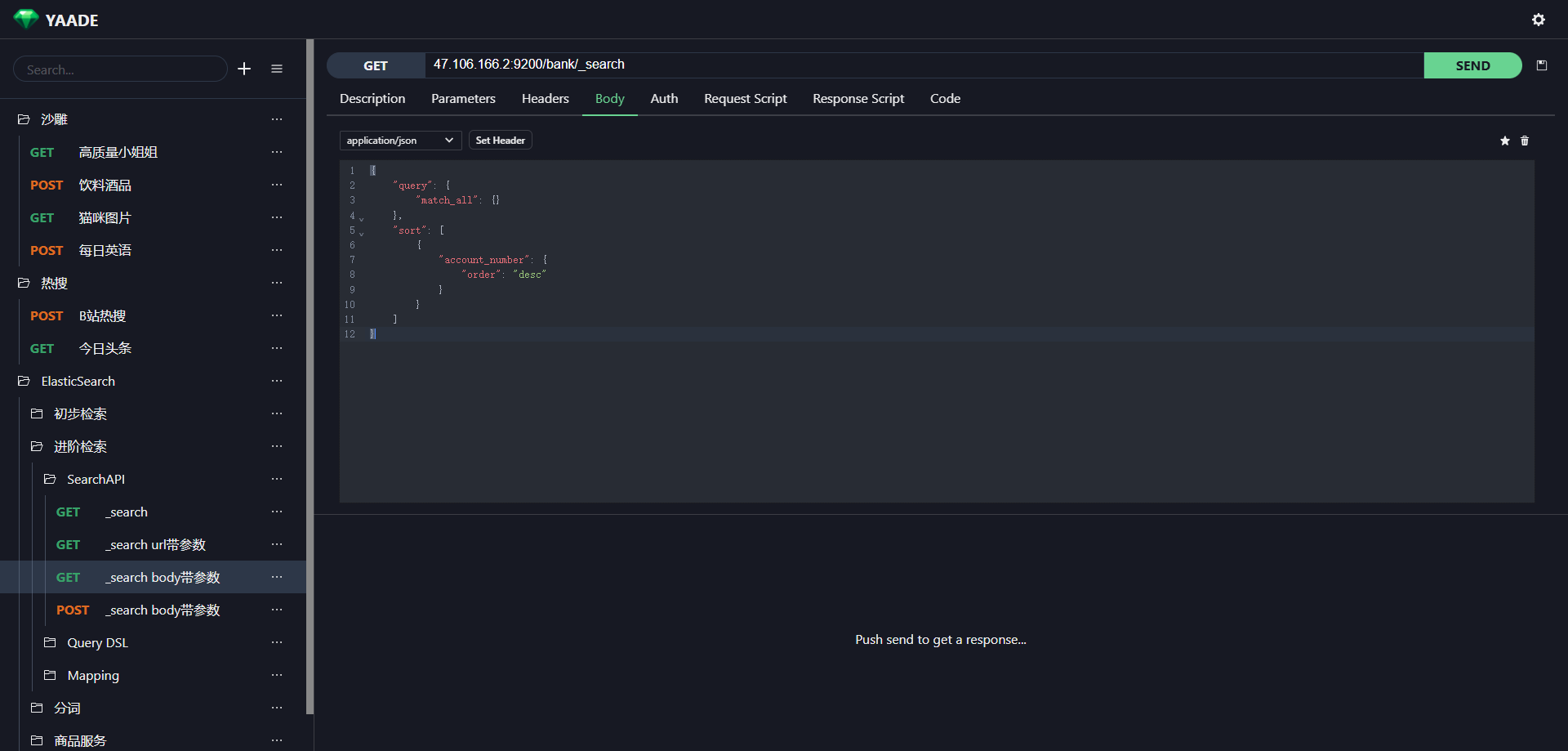Open options menu for ElasticSearch collection
The image size is (1568, 751).
[277, 381]
